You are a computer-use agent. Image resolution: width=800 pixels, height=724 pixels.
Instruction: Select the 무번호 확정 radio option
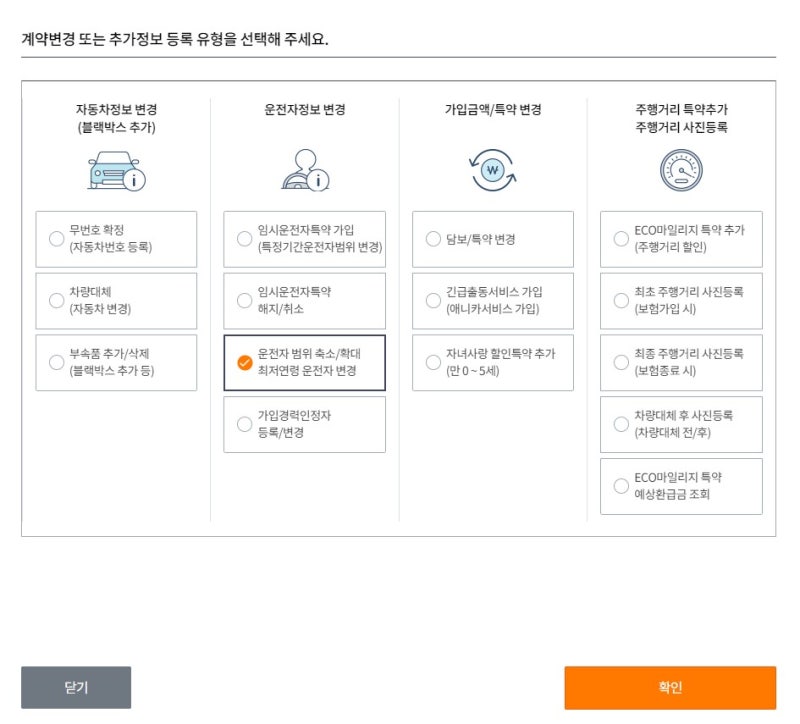pyautogui.click(x=116, y=239)
